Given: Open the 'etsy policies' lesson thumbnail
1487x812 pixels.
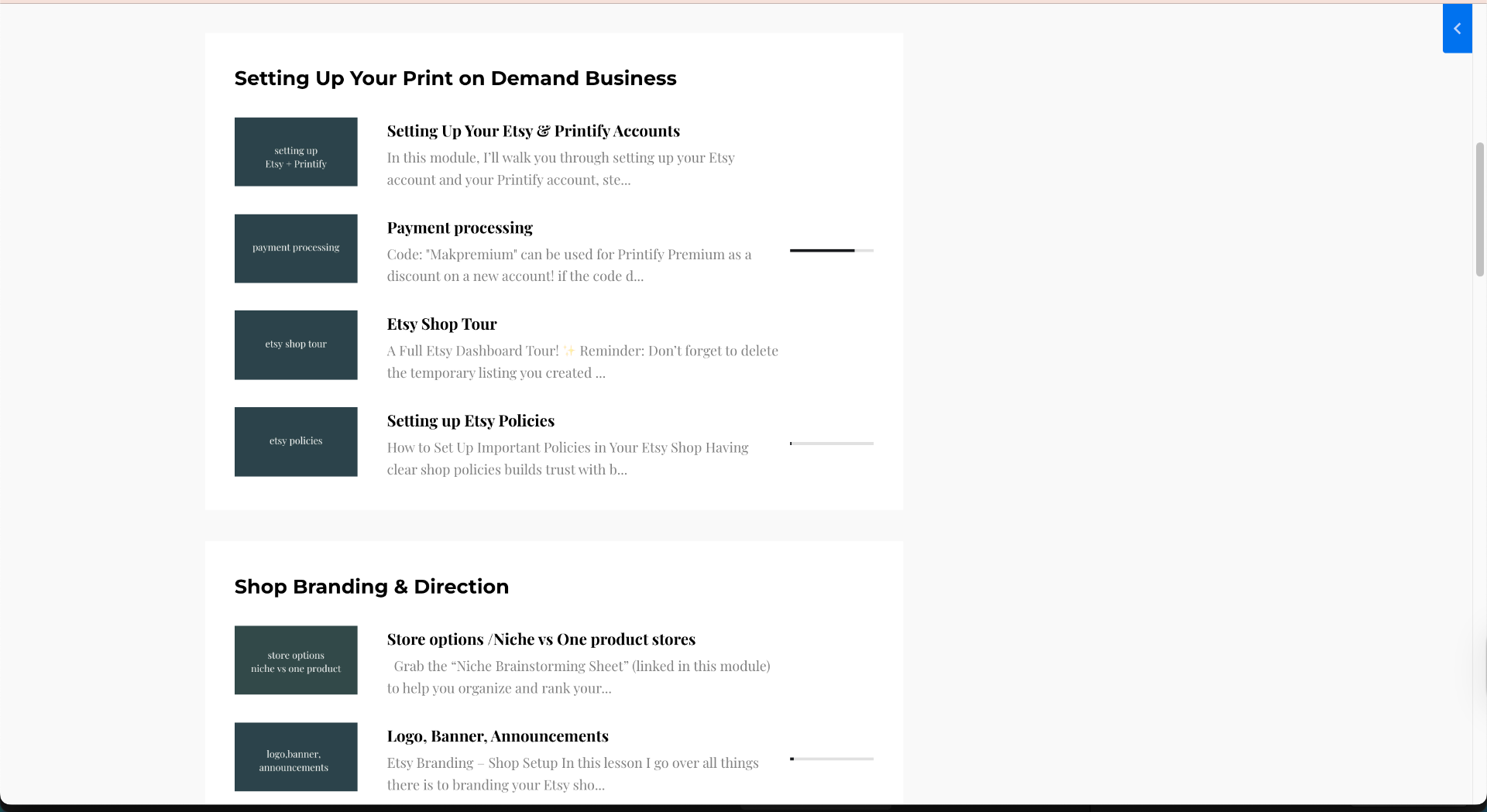Looking at the screenshot, I should (295, 441).
